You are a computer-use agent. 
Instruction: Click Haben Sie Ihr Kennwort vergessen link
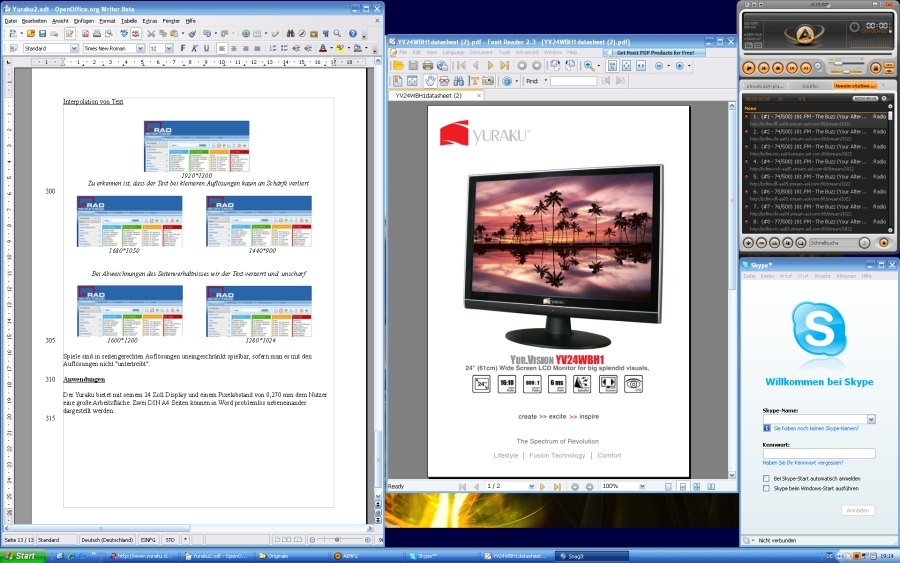click(802, 463)
